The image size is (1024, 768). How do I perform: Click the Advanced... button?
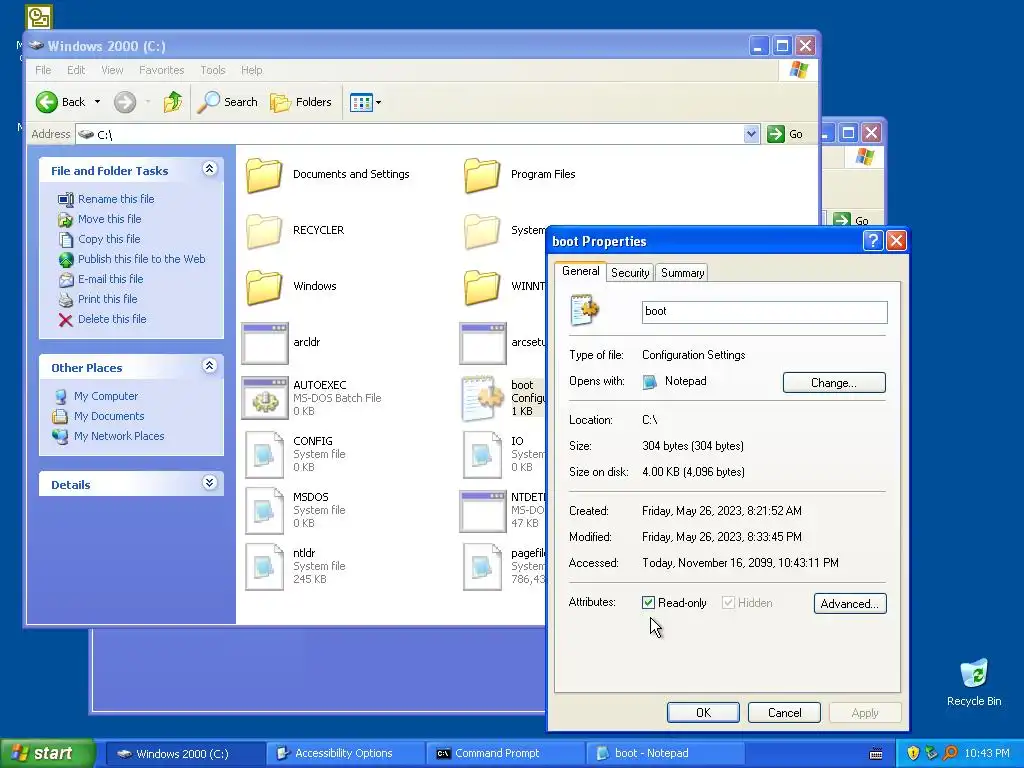pos(850,603)
